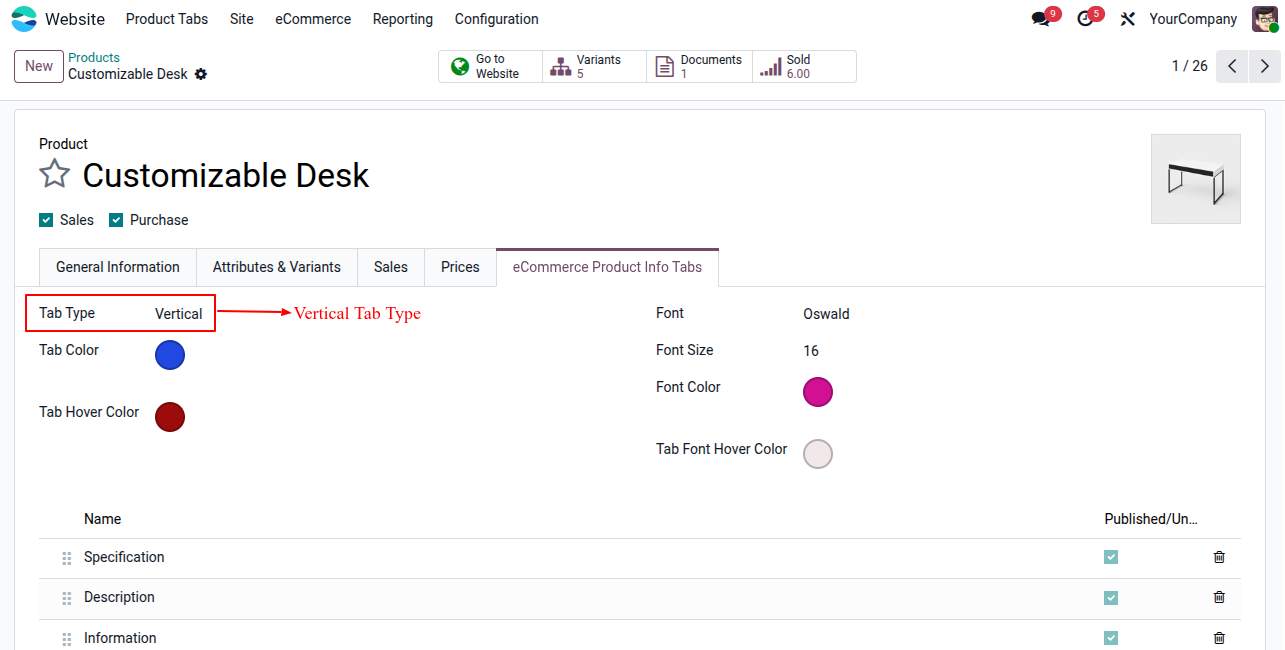The width and height of the screenshot is (1285, 650).
Task: Toggle Published checkbox for Specification
Action: coord(1111,557)
